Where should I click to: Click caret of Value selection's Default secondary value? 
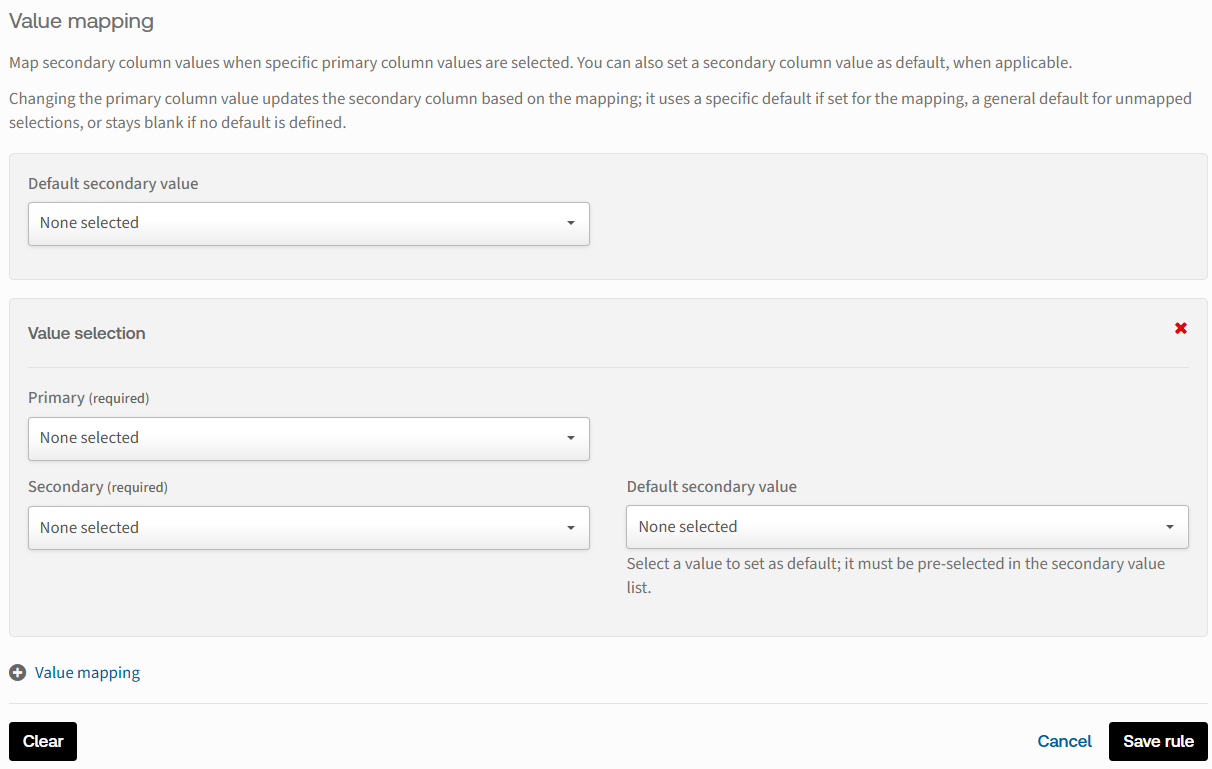1170,527
